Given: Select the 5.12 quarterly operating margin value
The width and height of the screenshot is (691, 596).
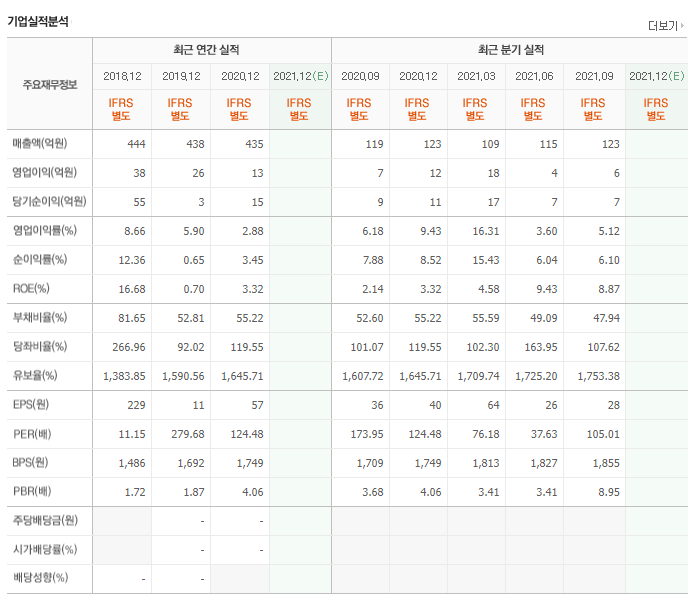Looking at the screenshot, I should point(609,231).
